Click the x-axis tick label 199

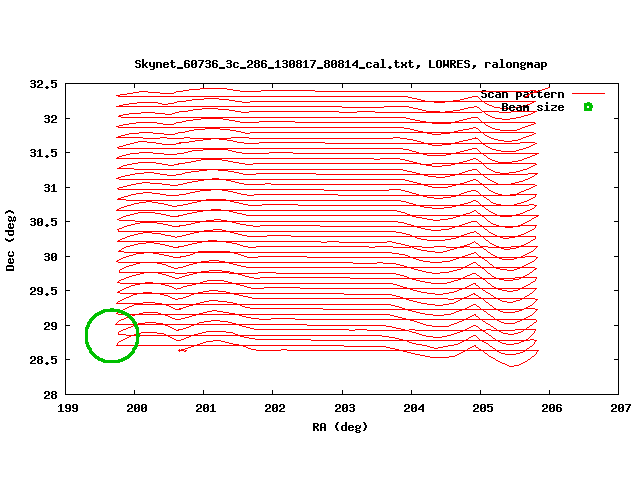point(67,408)
